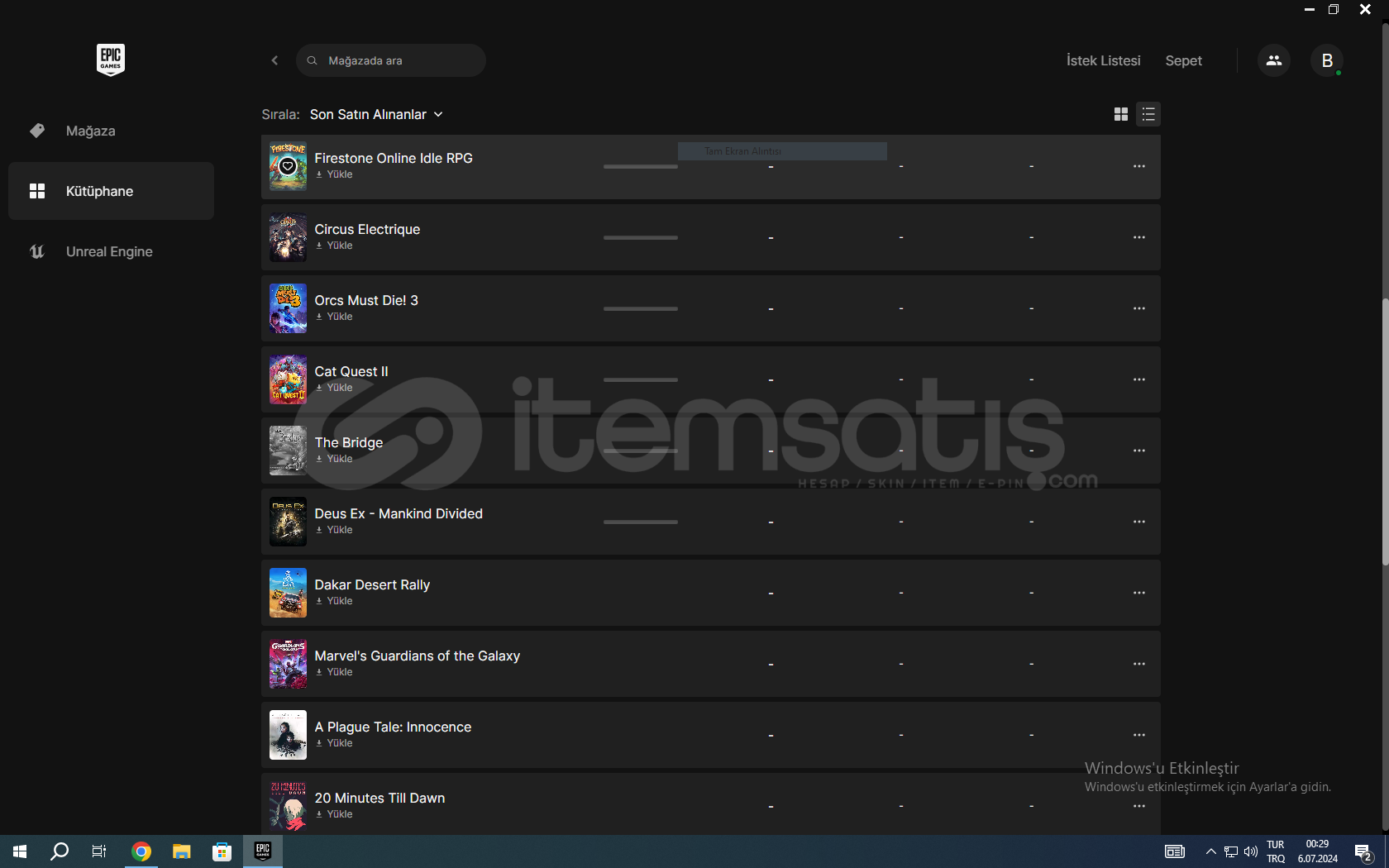Viewport: 1389px width, 868px height.
Task: Click Yükle under Deus Ex - Mankind Divided
Action: click(334, 530)
